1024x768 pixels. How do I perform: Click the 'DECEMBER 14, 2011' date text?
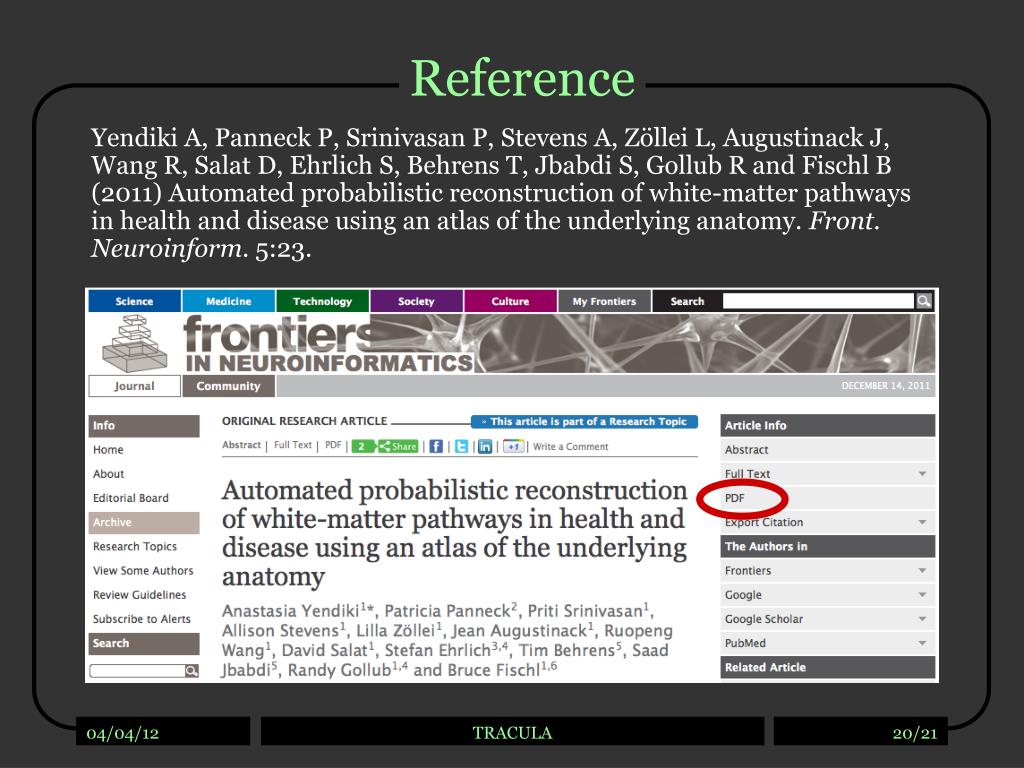click(x=885, y=386)
